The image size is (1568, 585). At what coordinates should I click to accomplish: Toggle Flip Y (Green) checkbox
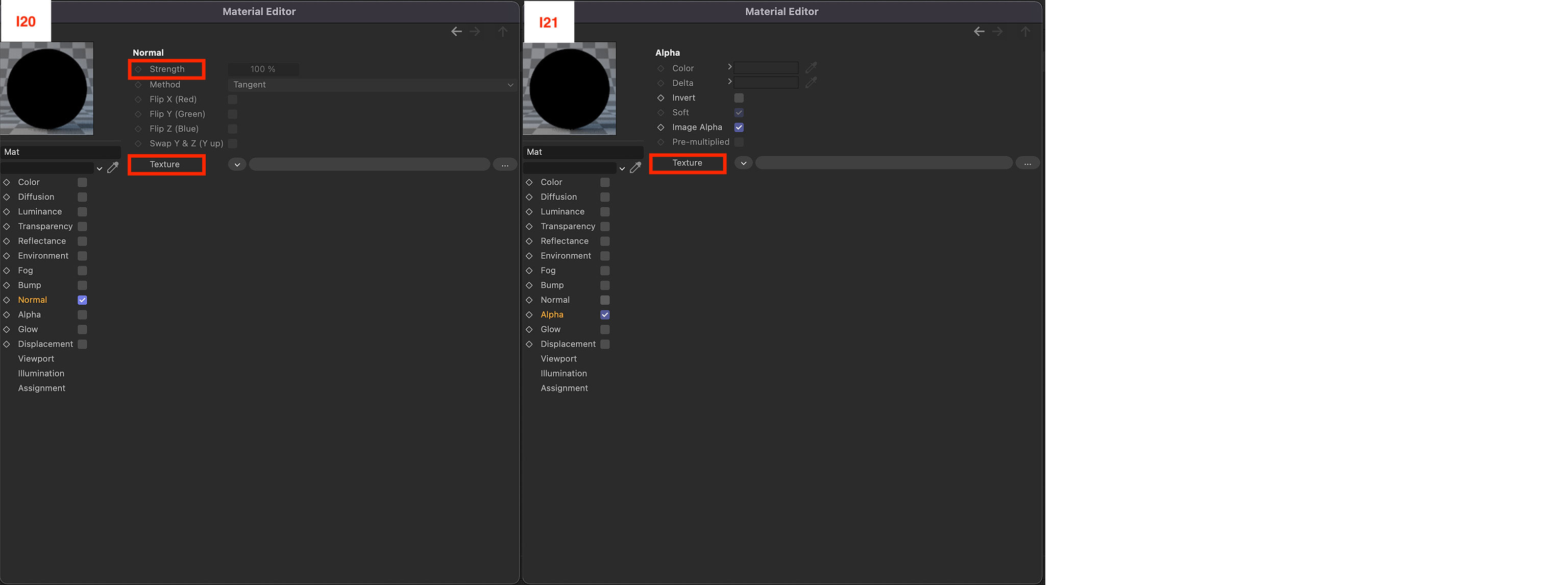click(233, 114)
